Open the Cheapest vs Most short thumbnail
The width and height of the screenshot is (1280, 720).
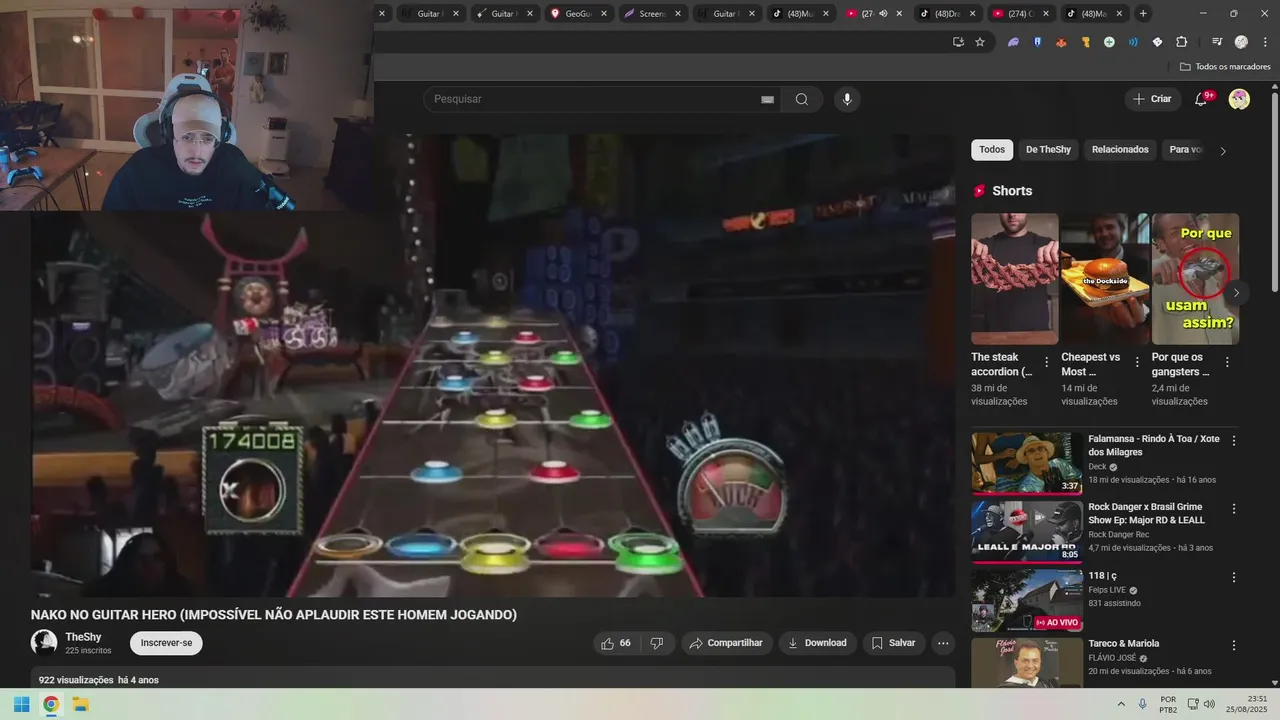tap(1104, 279)
